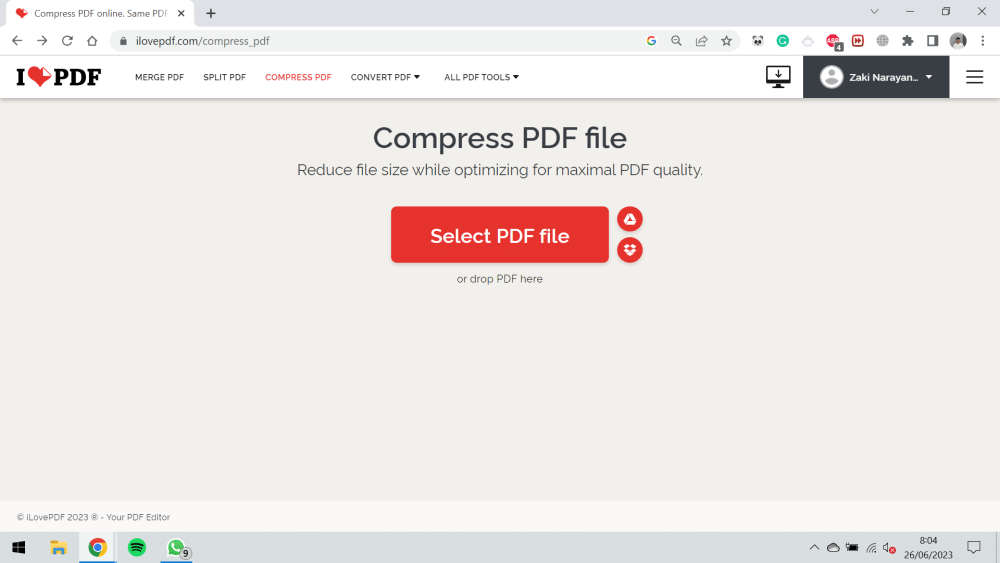
Task: Click the Select PDF file button
Action: coord(500,235)
